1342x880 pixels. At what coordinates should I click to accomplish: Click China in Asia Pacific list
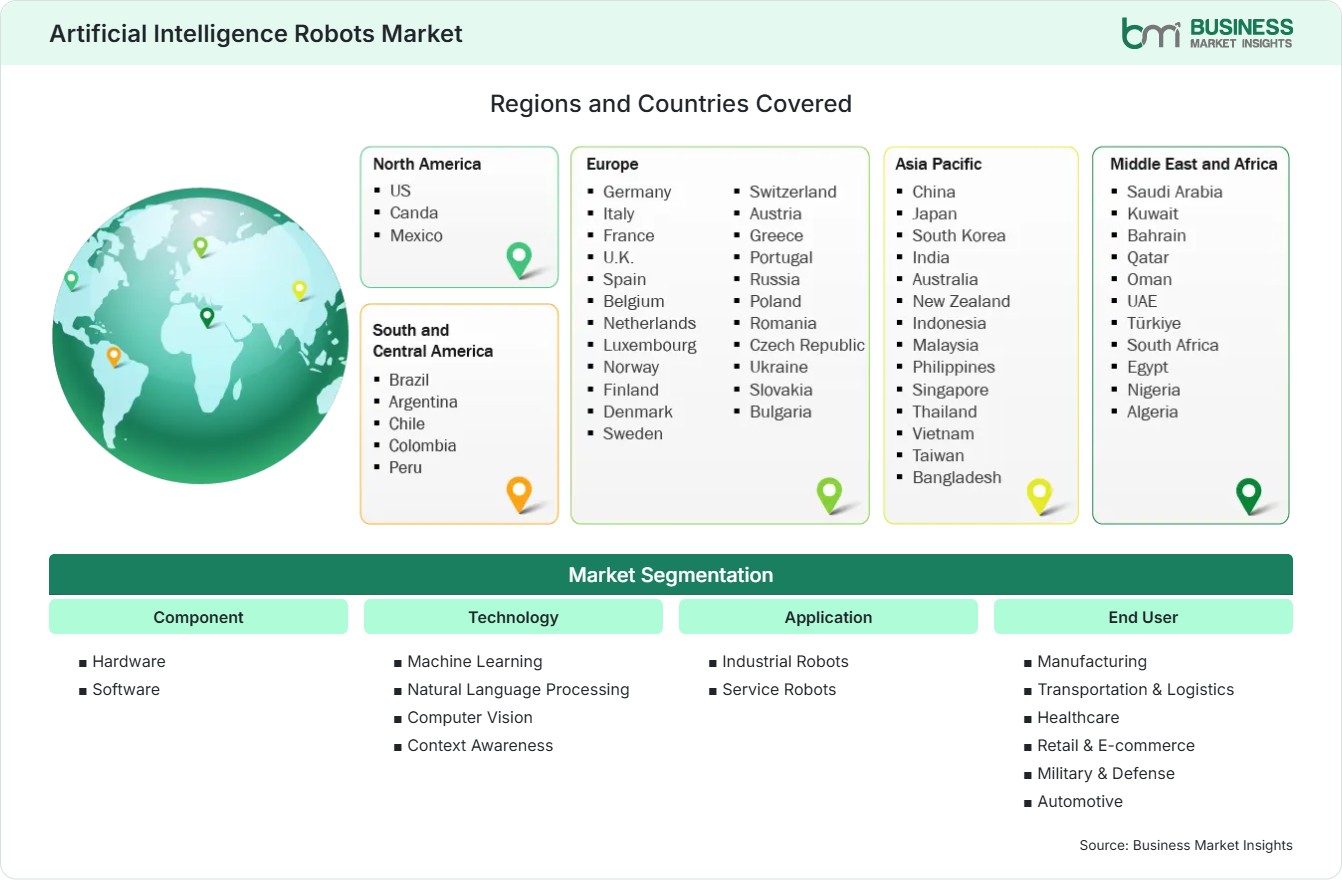934,191
